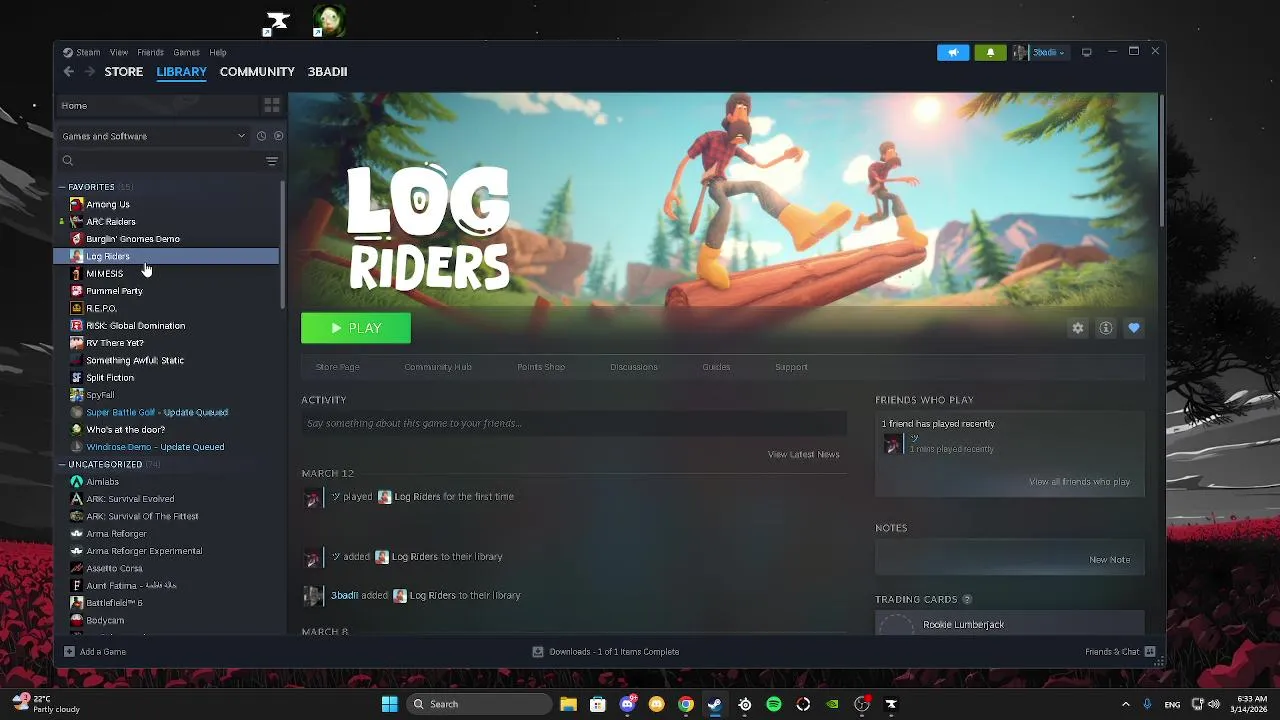Open Steam from the Windows taskbar

coord(715,704)
